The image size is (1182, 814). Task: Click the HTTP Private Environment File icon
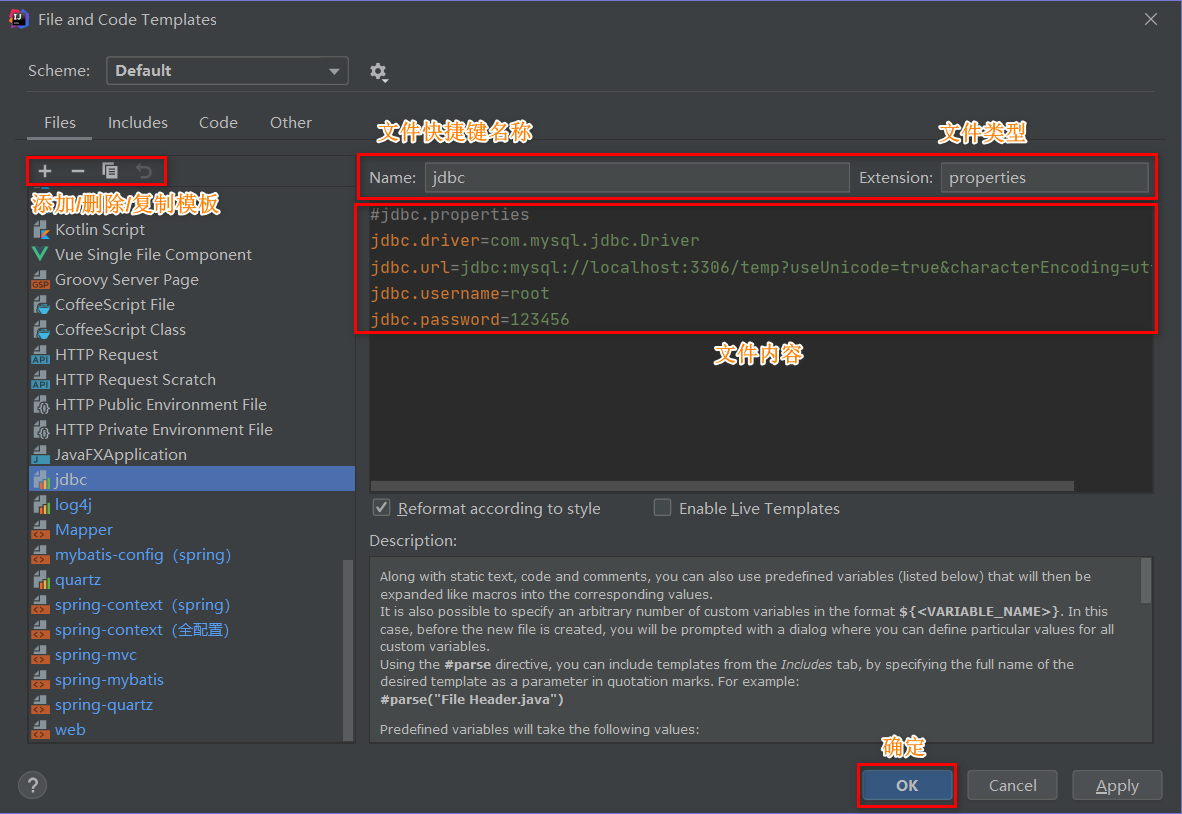(x=41, y=430)
